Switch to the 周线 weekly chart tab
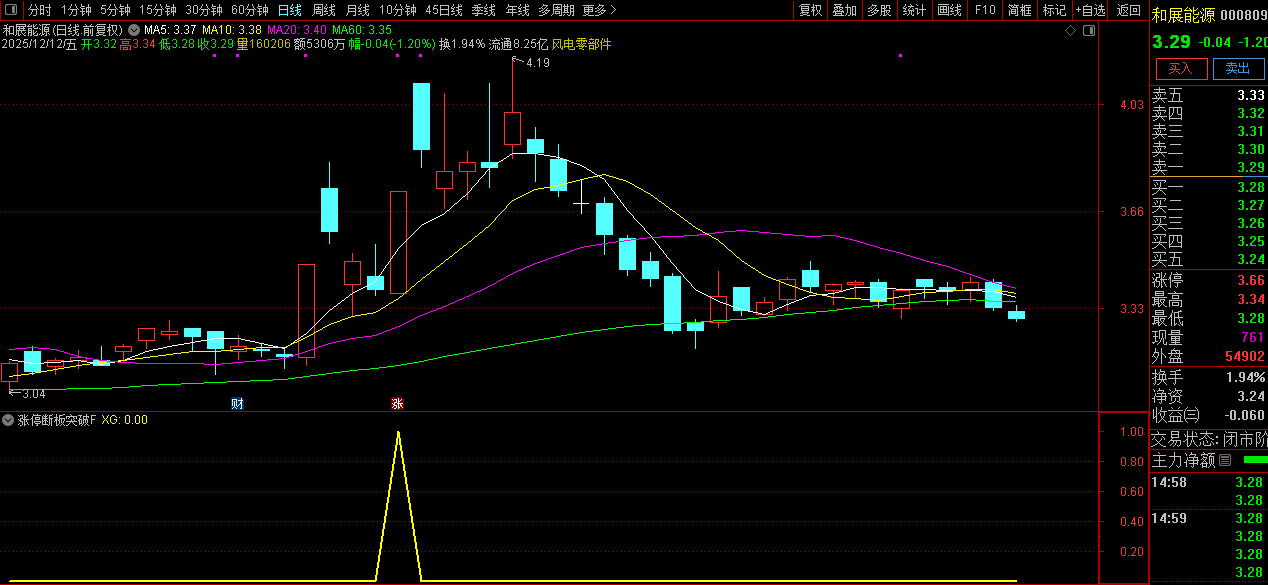Image resolution: width=1268 pixels, height=585 pixels. [324, 10]
